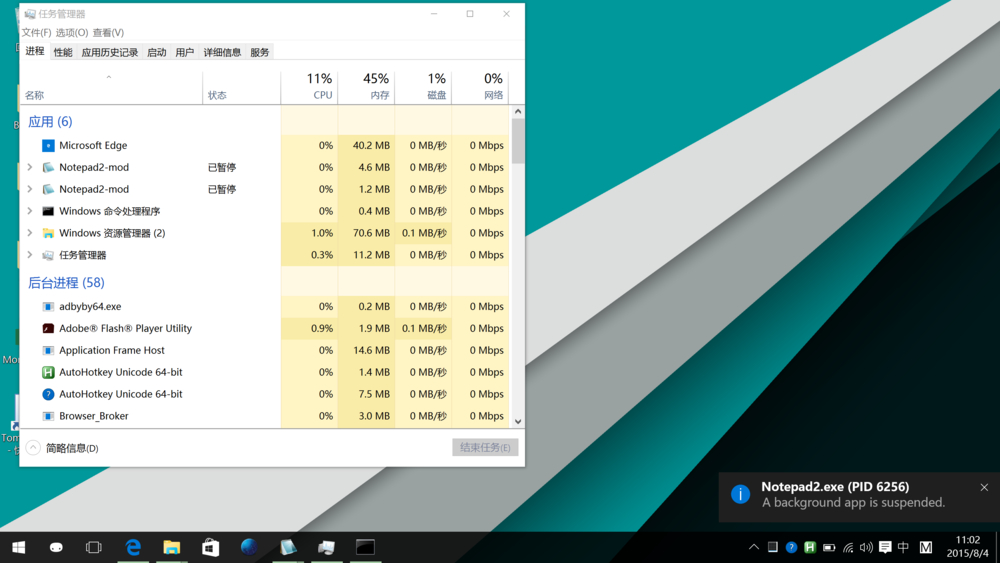The width and height of the screenshot is (1000, 563).
Task: Switch to the 性能 tab
Action: 63,52
